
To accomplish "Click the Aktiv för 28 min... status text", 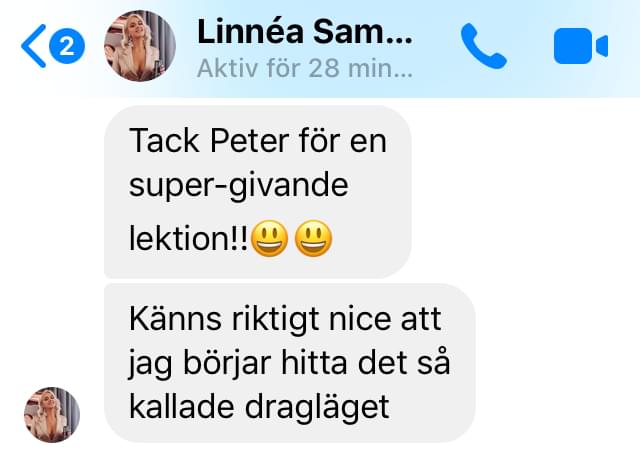I will (x=305, y=68).
